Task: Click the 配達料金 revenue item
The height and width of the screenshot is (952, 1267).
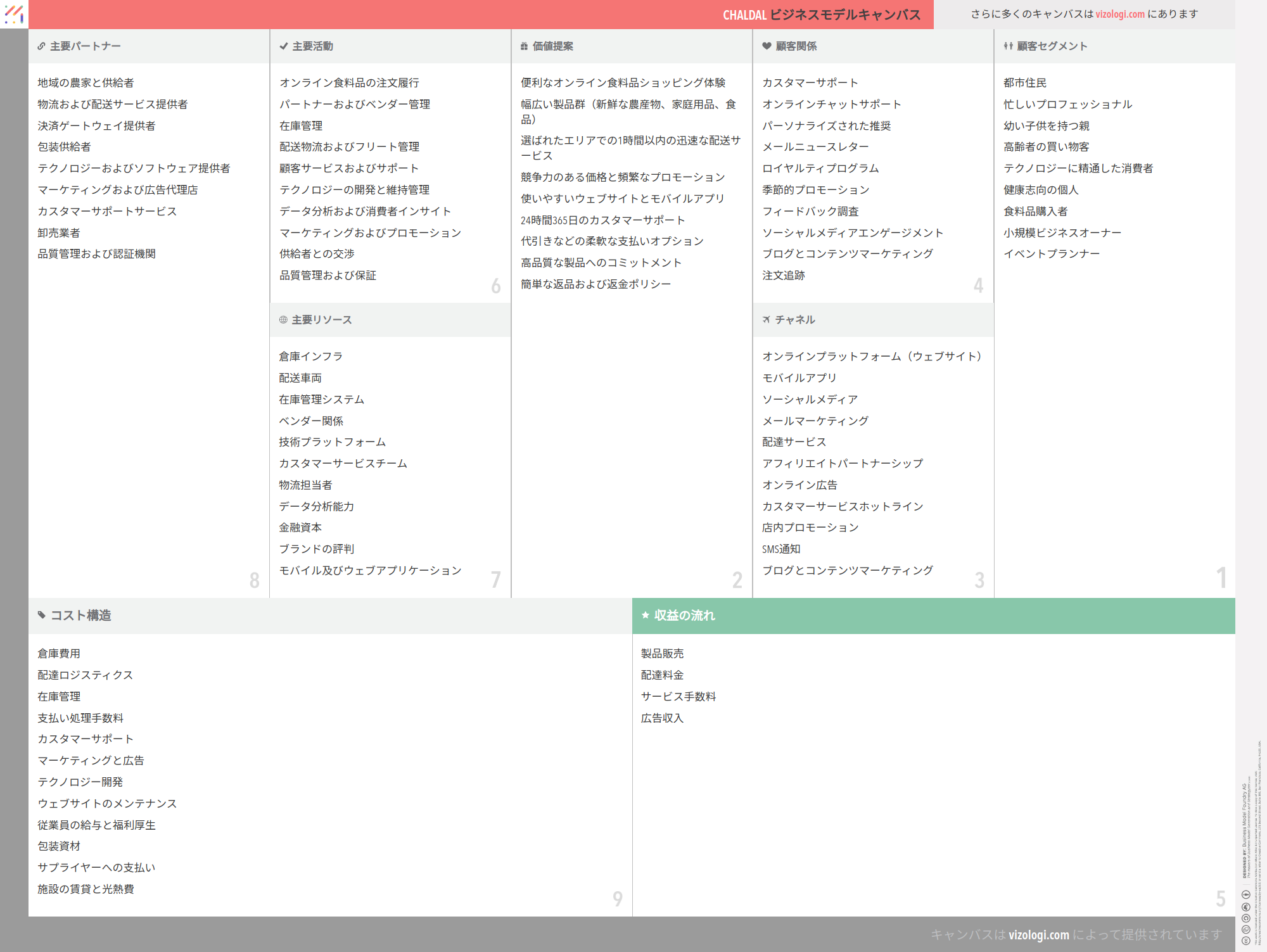Action: pyautogui.click(x=662, y=675)
